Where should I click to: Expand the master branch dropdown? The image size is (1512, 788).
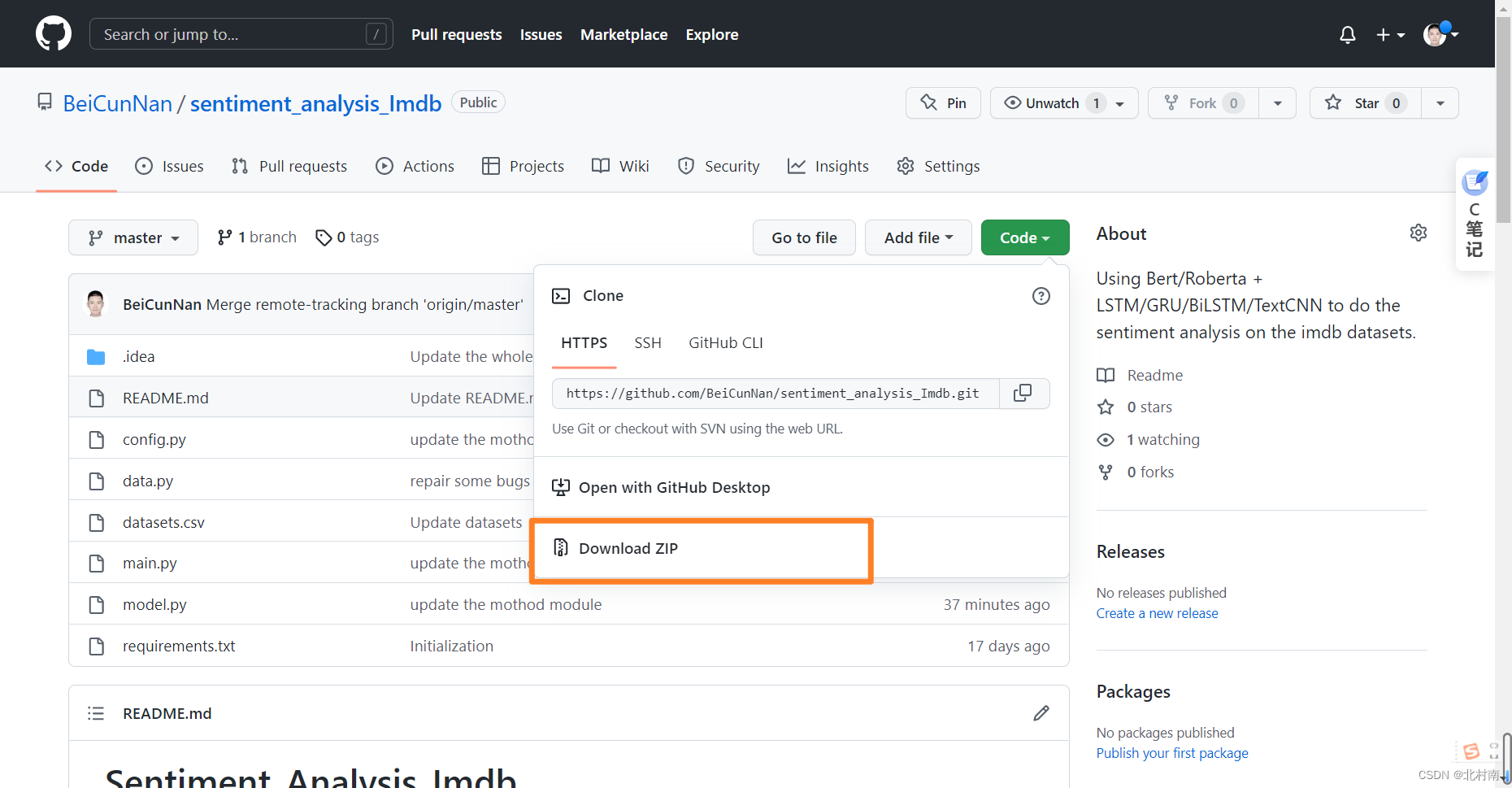point(133,237)
